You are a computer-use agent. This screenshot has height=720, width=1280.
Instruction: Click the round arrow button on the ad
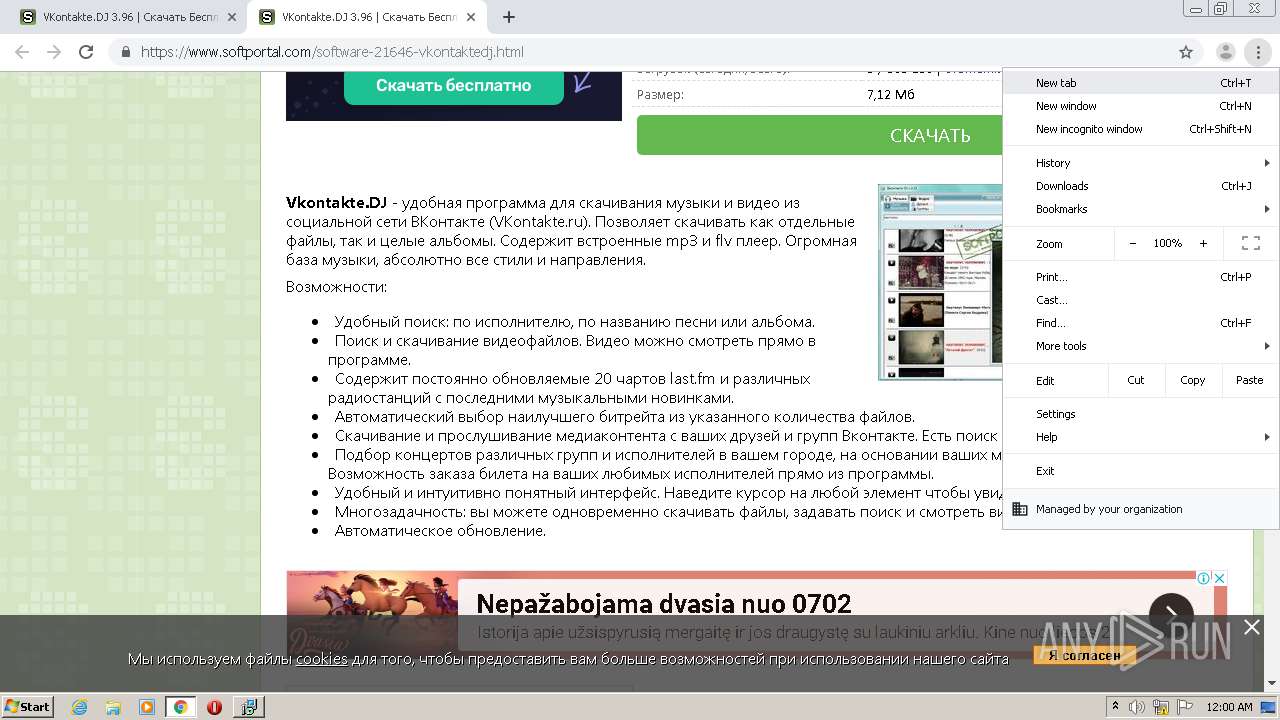click(x=1171, y=615)
